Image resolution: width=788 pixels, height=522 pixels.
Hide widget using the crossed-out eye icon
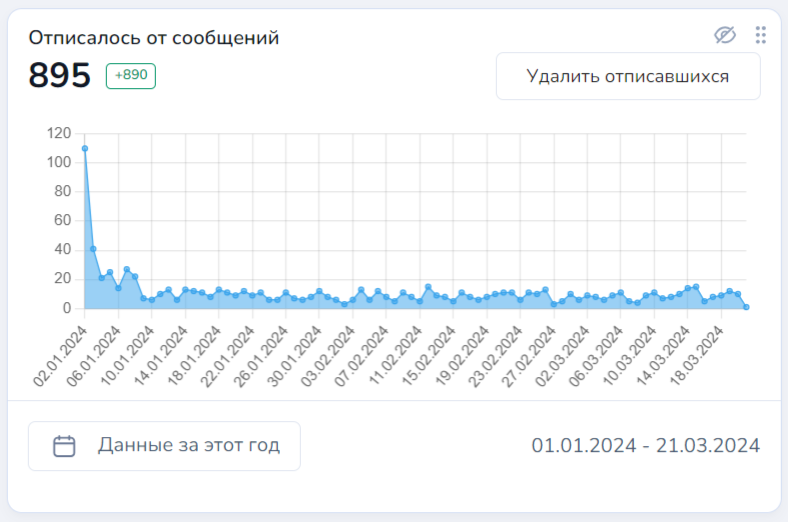(x=725, y=35)
